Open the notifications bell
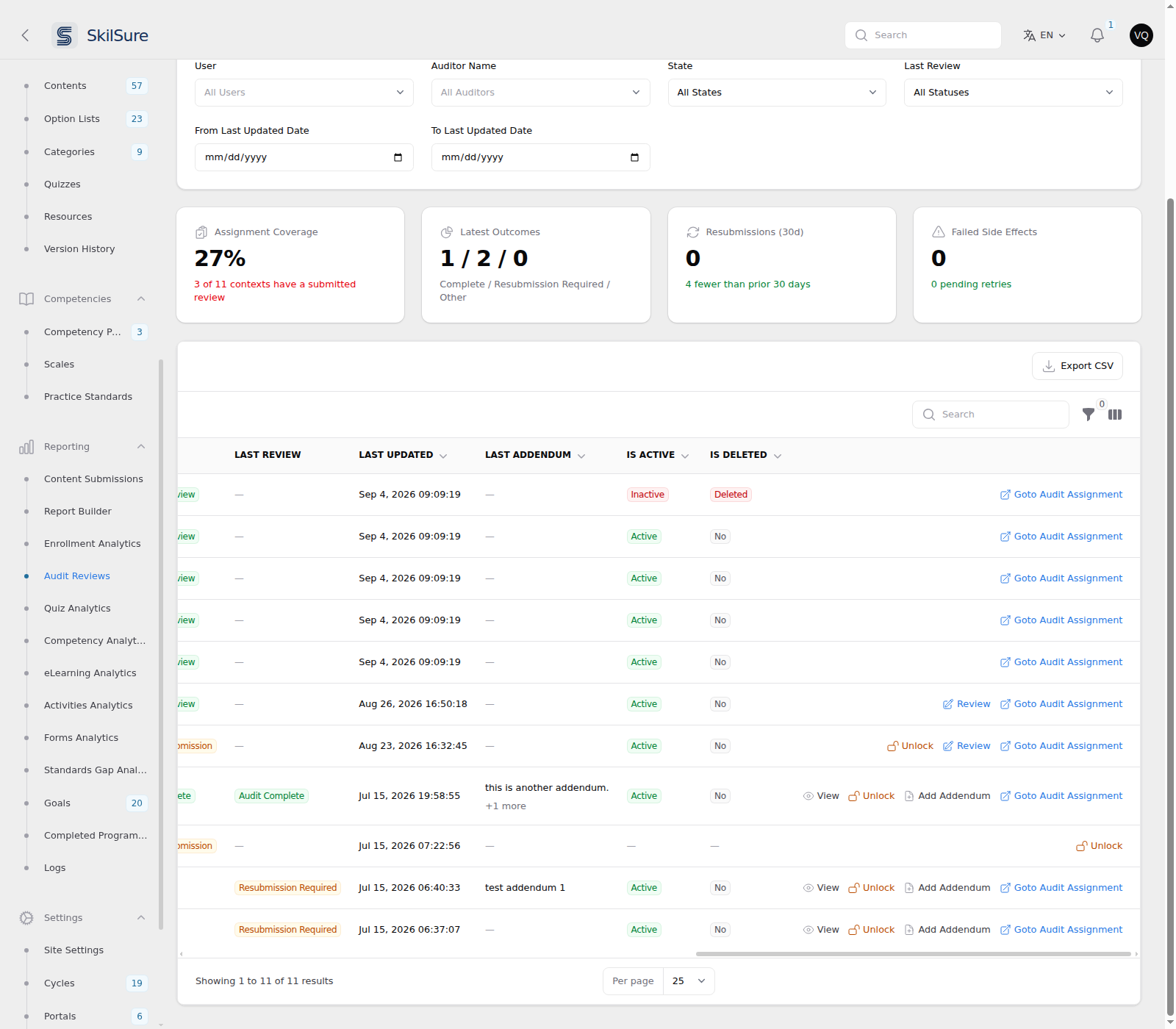The image size is (1176, 1029). click(x=1097, y=35)
